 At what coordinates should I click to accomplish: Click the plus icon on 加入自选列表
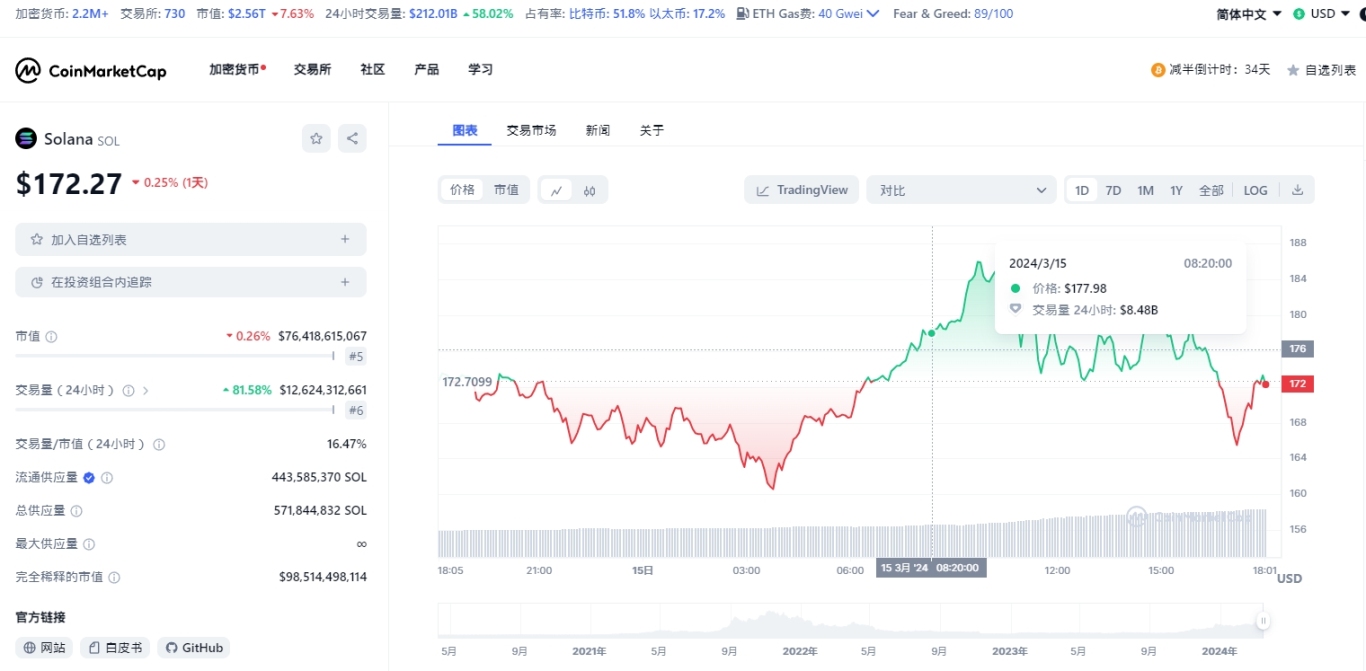click(345, 240)
